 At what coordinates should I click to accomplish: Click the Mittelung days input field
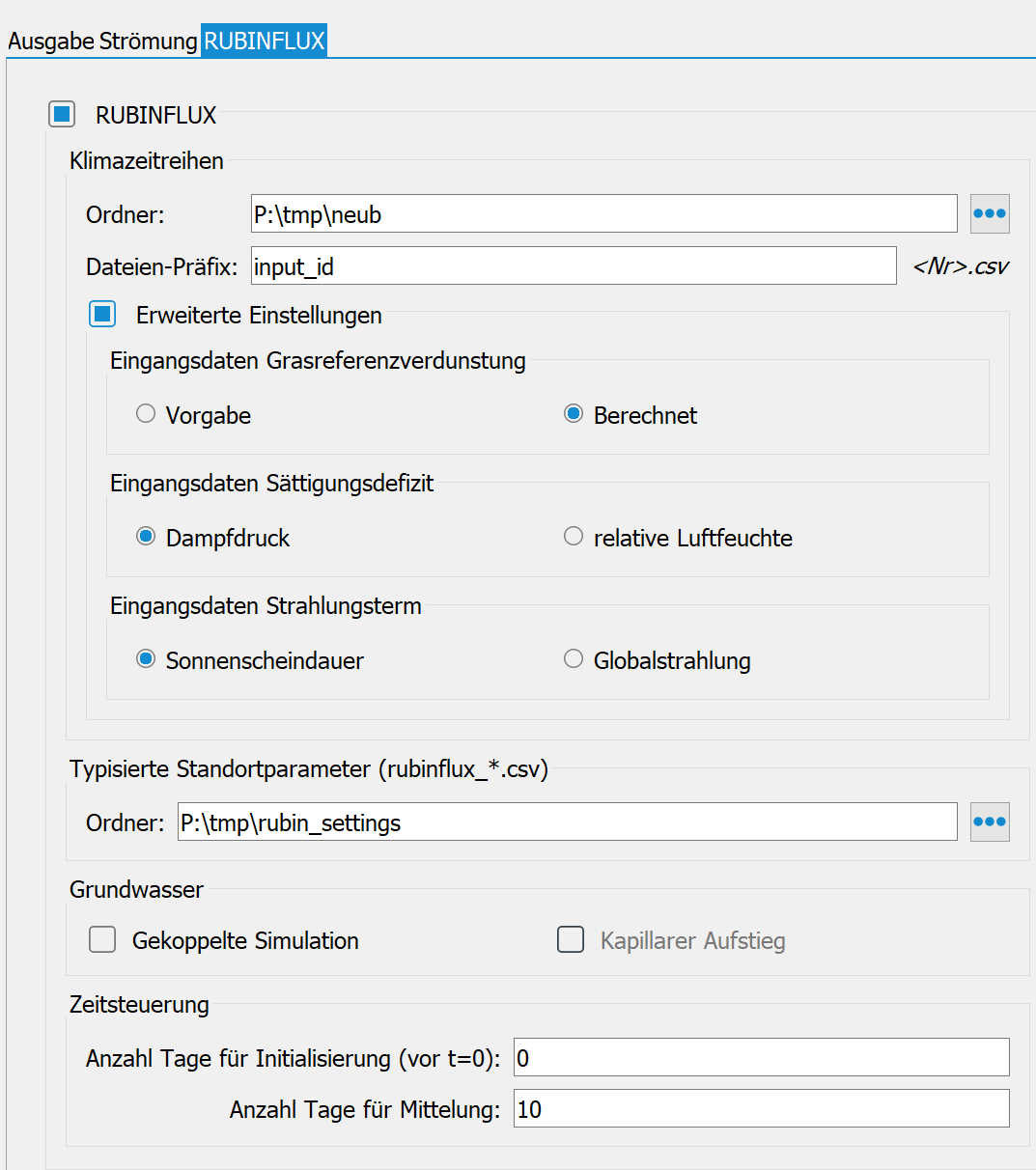[x=761, y=1109]
